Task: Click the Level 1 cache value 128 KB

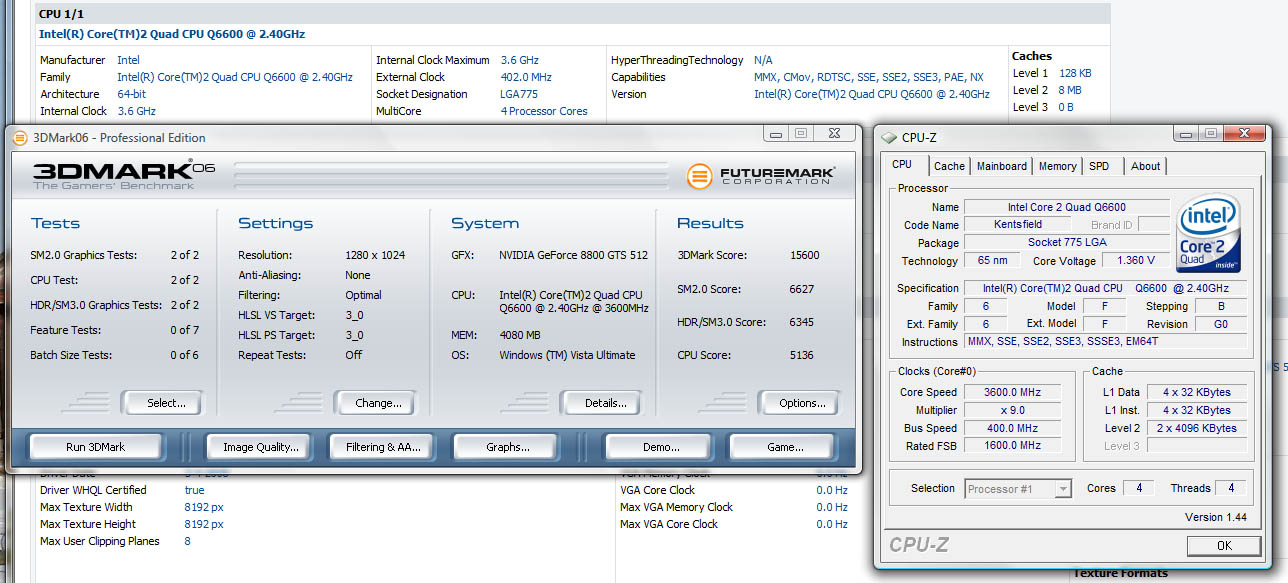Action: point(1075,73)
